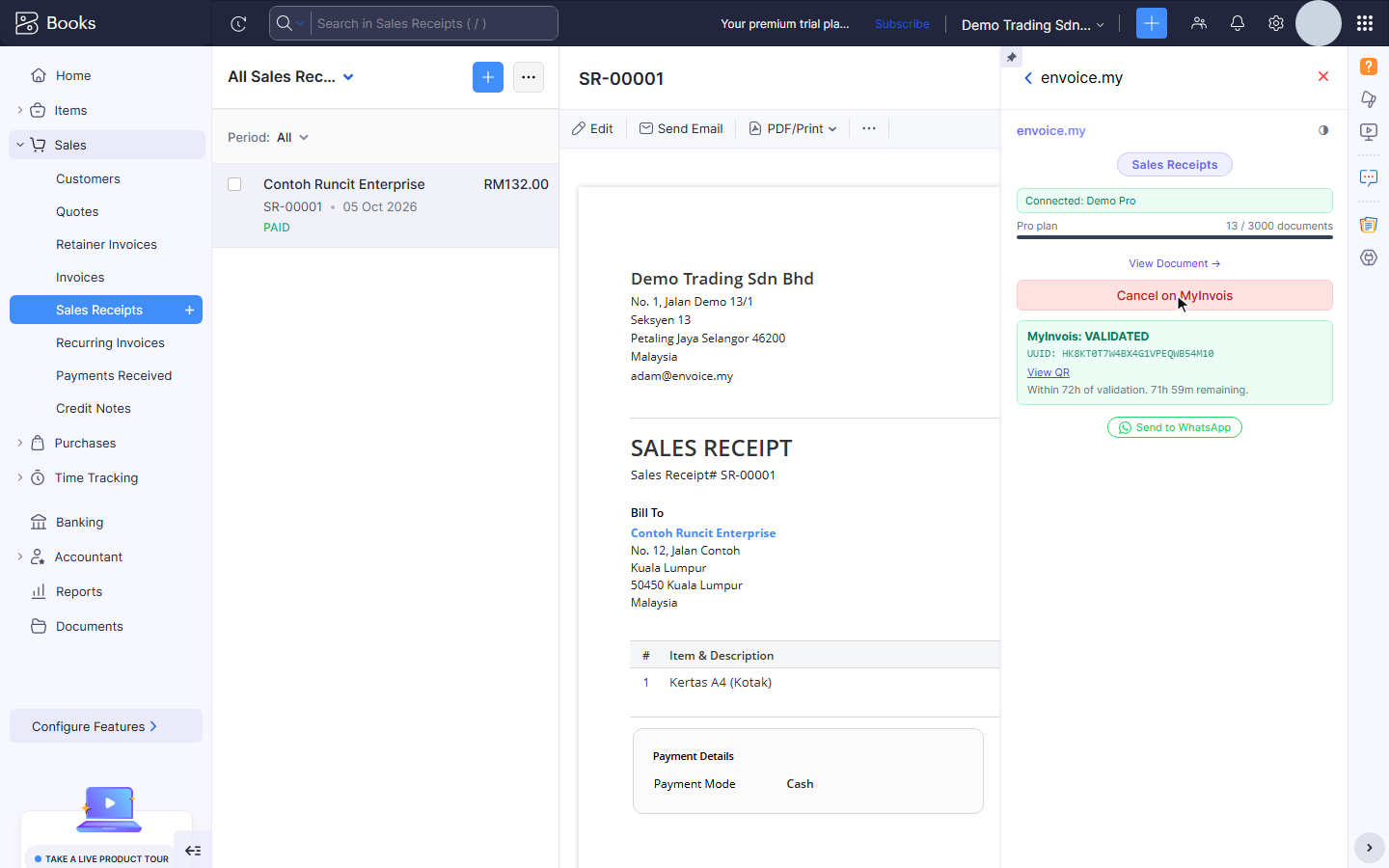
Task: Toggle the envoice.my theme contrast icon
Action: coord(1323,130)
